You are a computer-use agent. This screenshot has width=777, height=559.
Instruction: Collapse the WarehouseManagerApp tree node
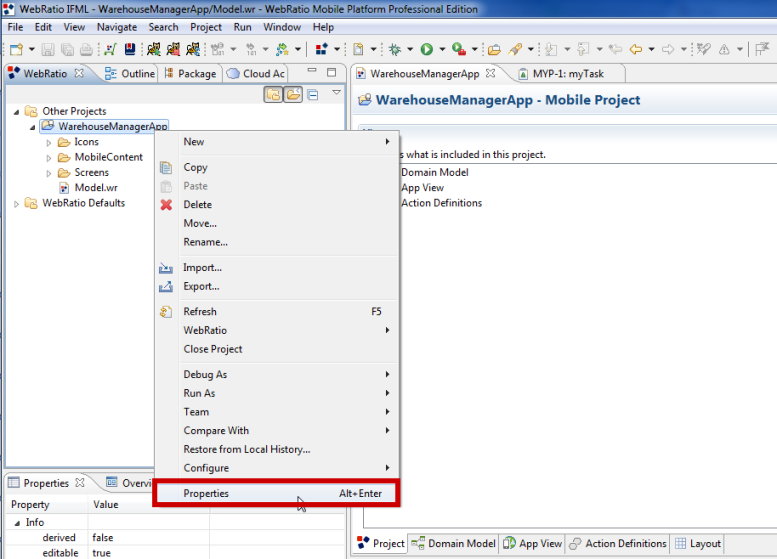point(32,127)
